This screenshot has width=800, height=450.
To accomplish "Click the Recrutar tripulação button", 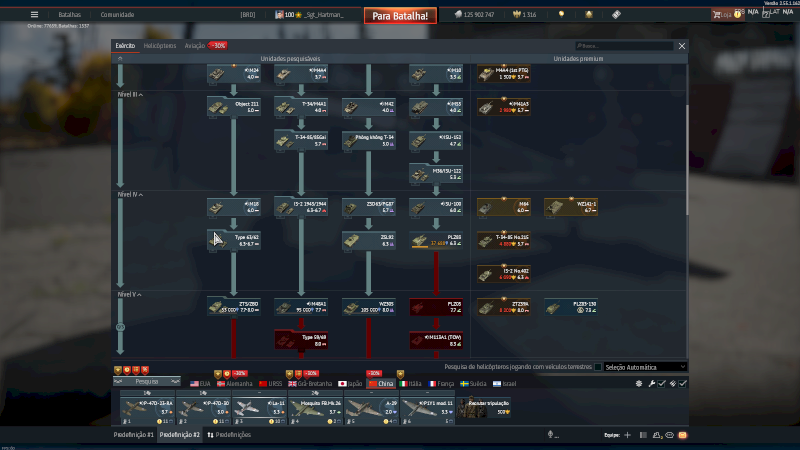I will [484, 407].
